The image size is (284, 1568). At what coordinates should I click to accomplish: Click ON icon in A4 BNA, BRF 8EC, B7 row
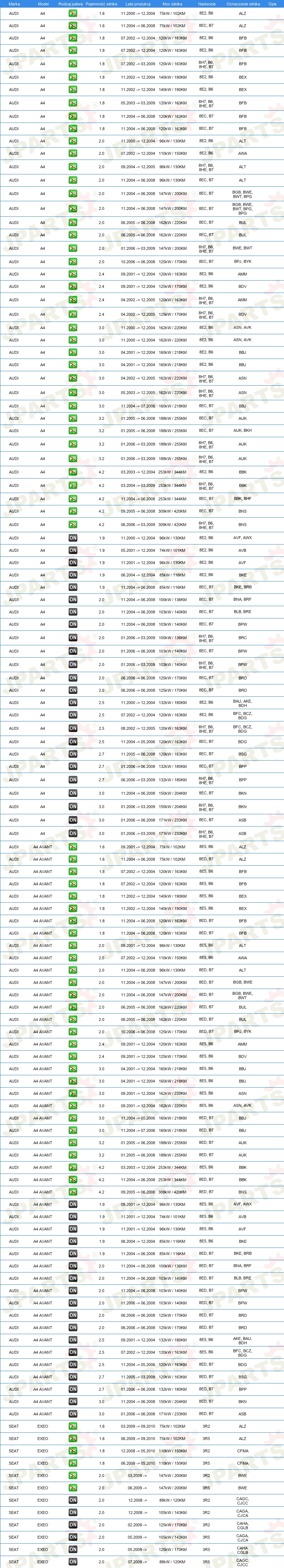point(73,600)
